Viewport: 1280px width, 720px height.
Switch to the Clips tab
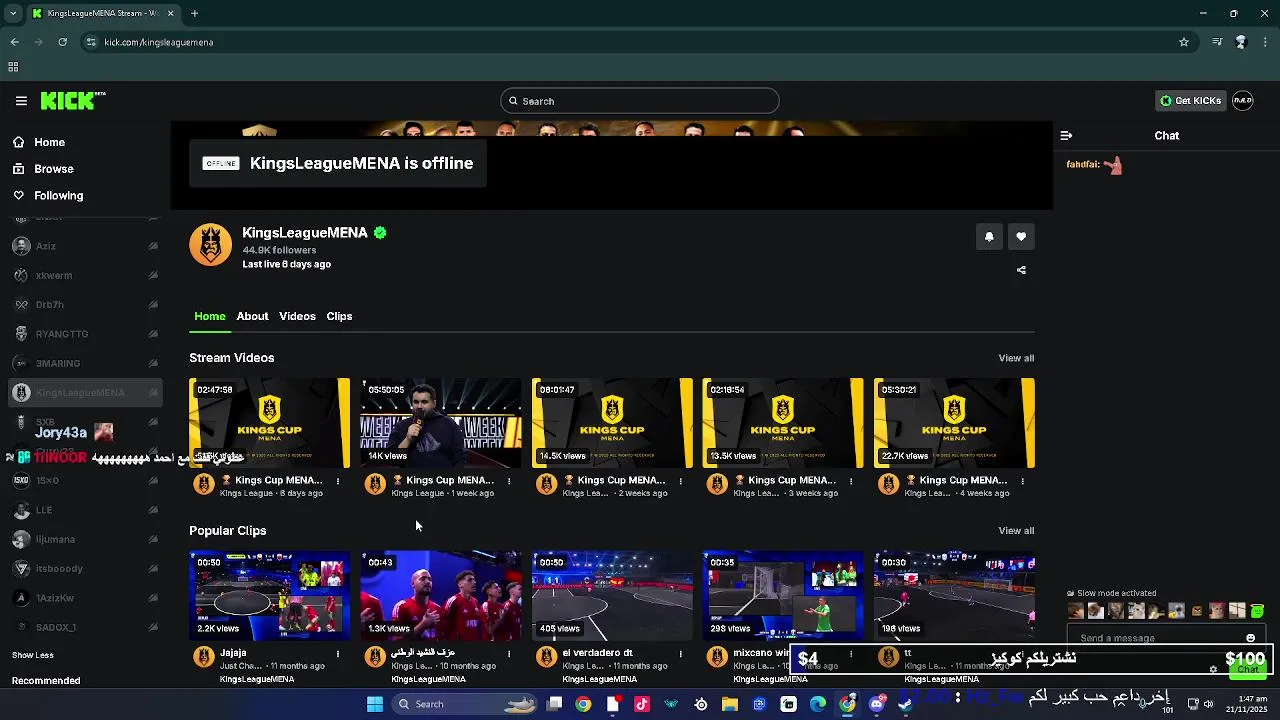pos(339,316)
